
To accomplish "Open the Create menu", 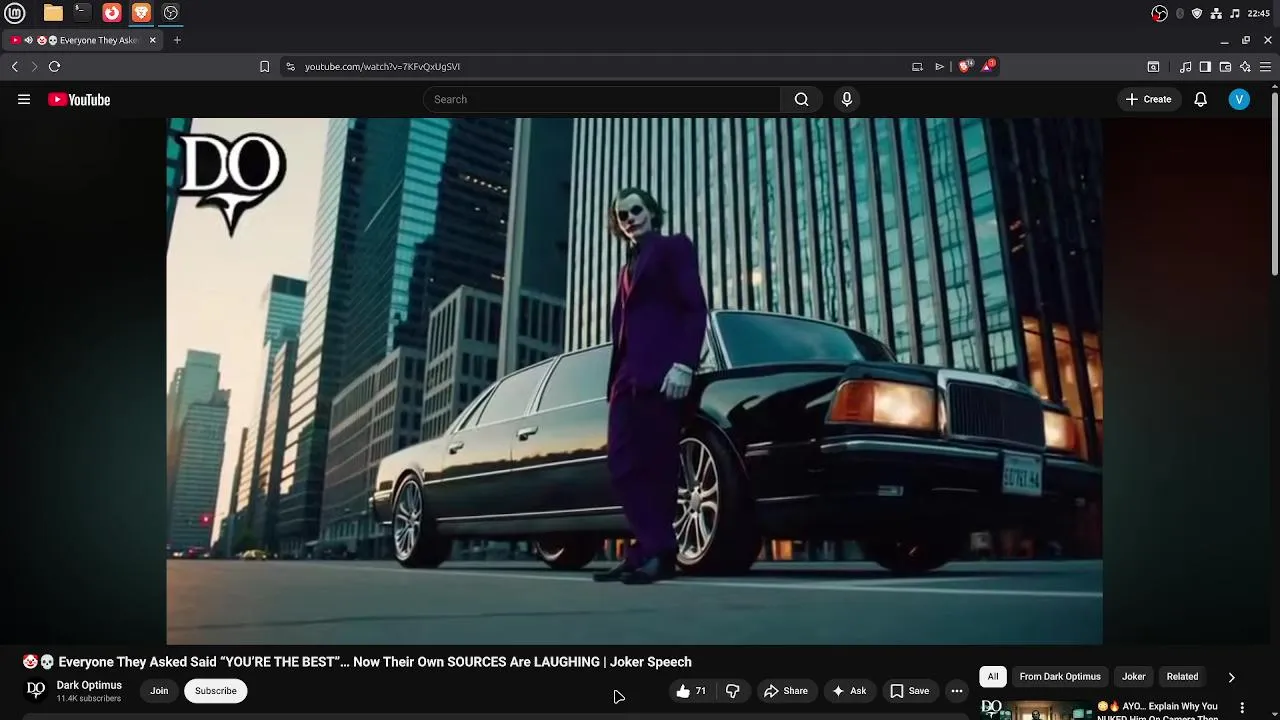I will click(1148, 99).
